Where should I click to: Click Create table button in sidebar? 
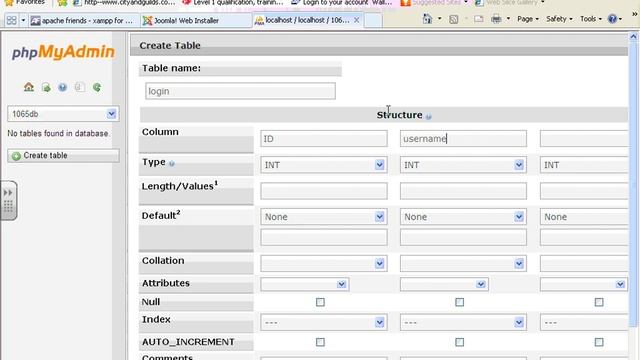[63, 156]
